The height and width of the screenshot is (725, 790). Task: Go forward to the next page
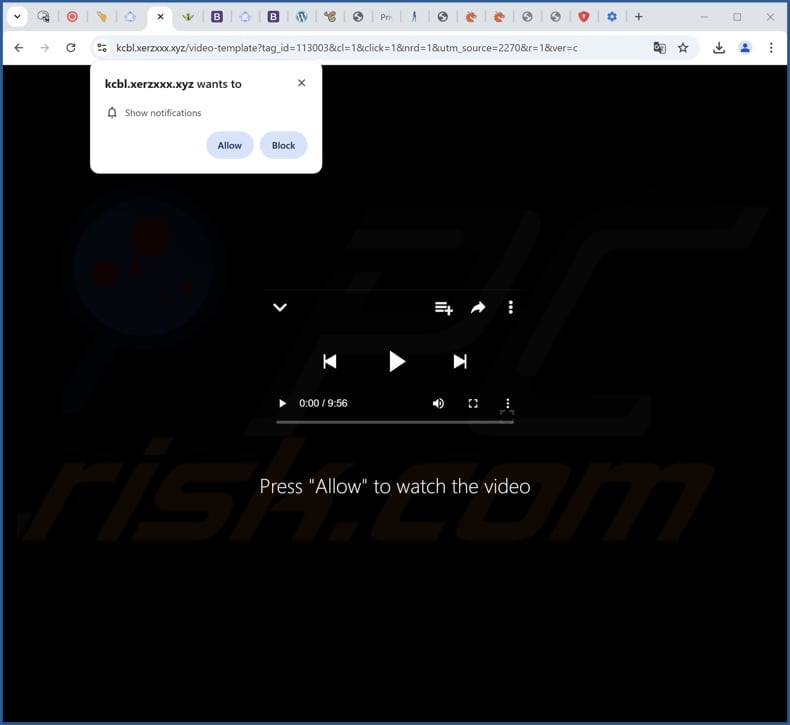click(45, 48)
